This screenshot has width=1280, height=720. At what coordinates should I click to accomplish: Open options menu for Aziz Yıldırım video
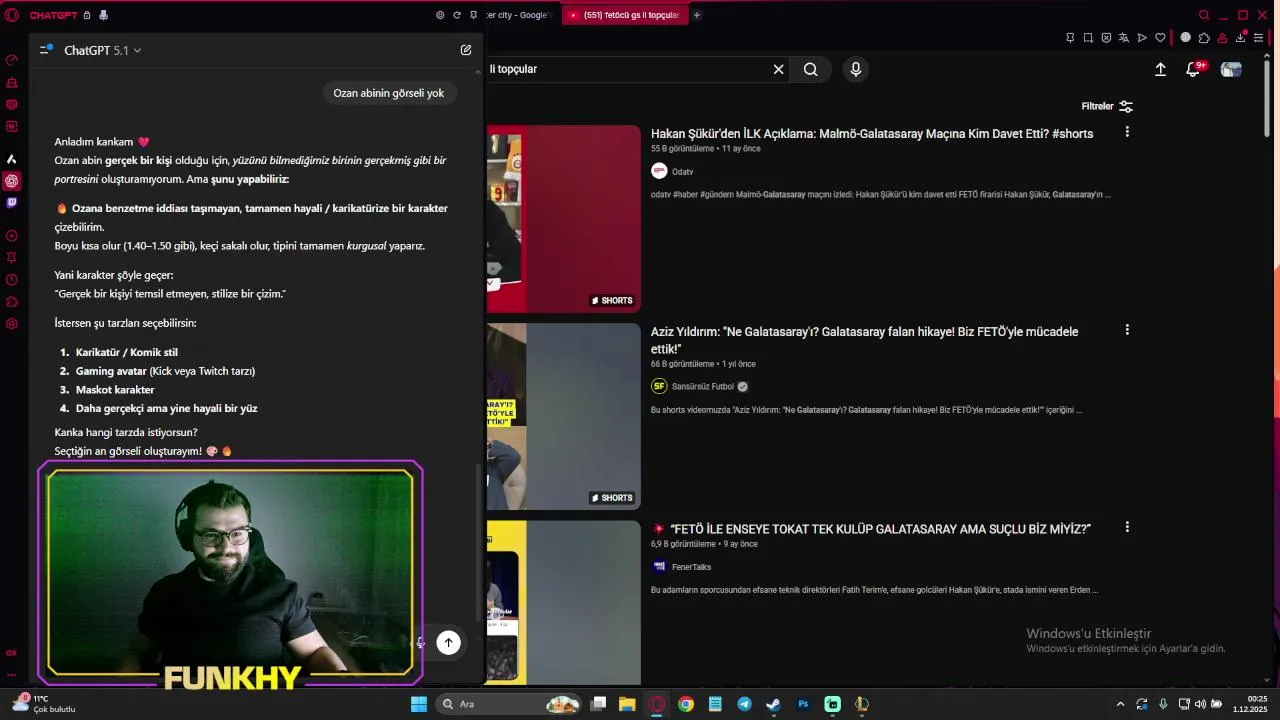[x=1127, y=330]
